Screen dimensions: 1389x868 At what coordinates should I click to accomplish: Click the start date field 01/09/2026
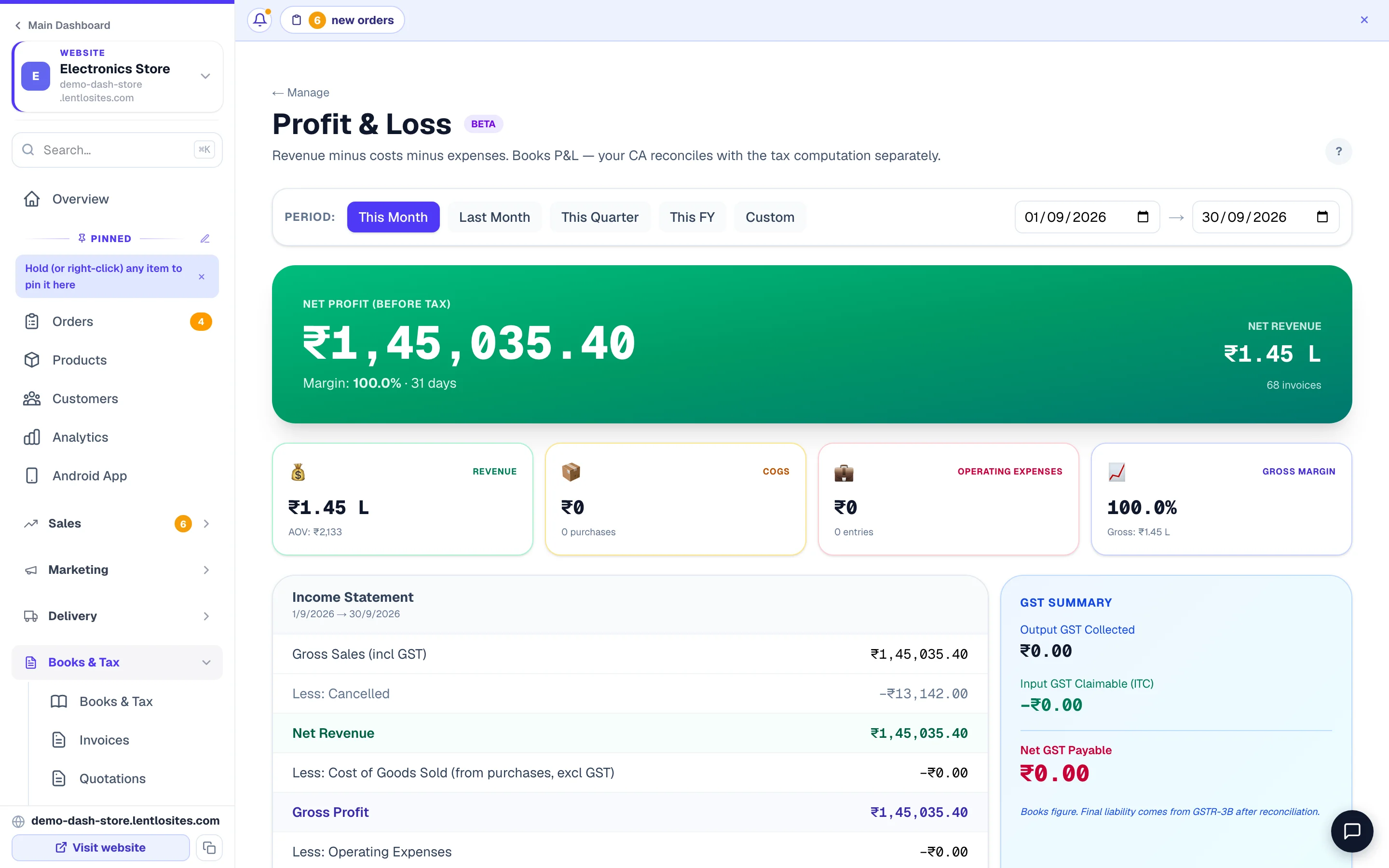click(x=1087, y=217)
